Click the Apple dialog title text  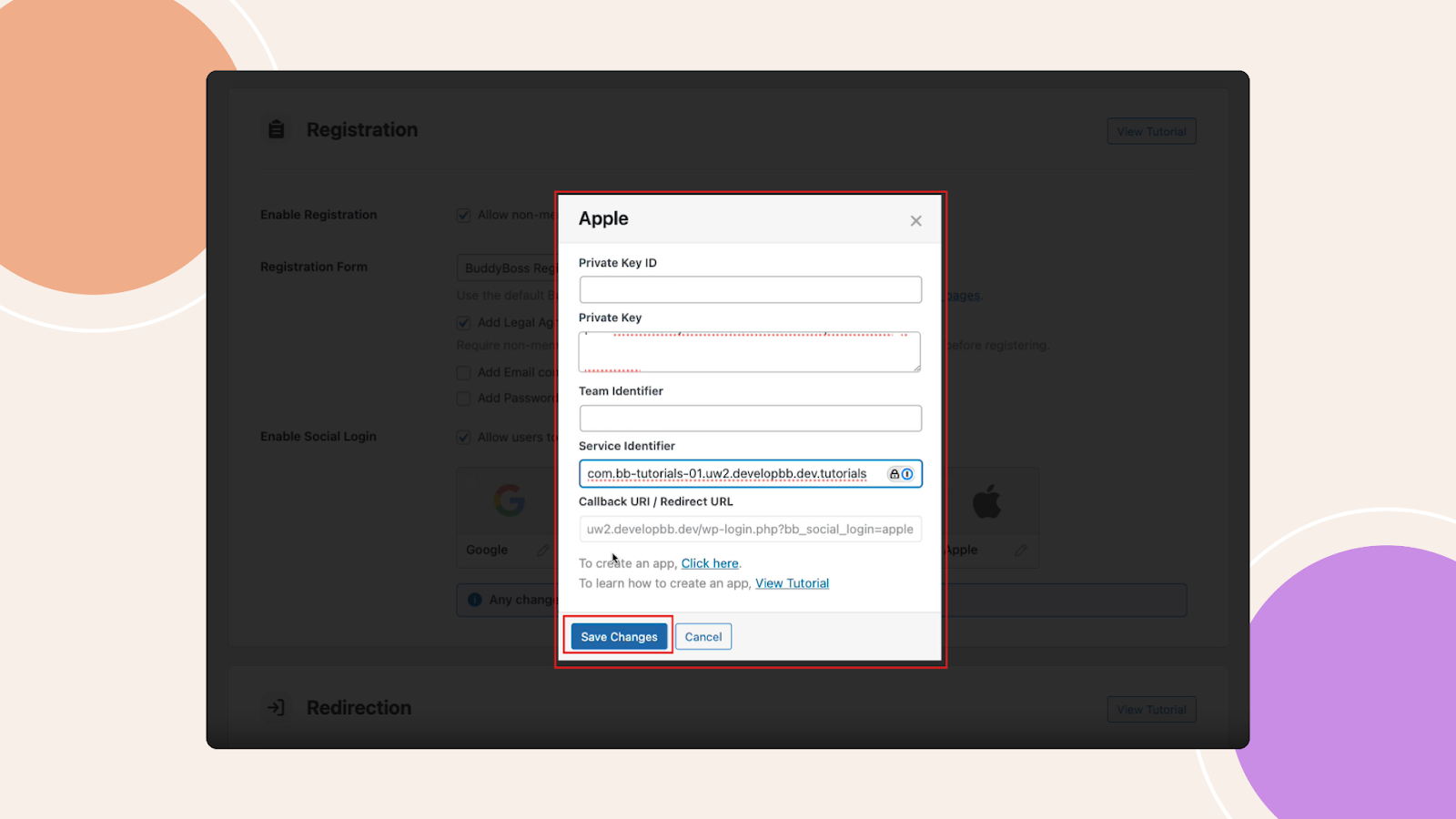click(x=603, y=218)
